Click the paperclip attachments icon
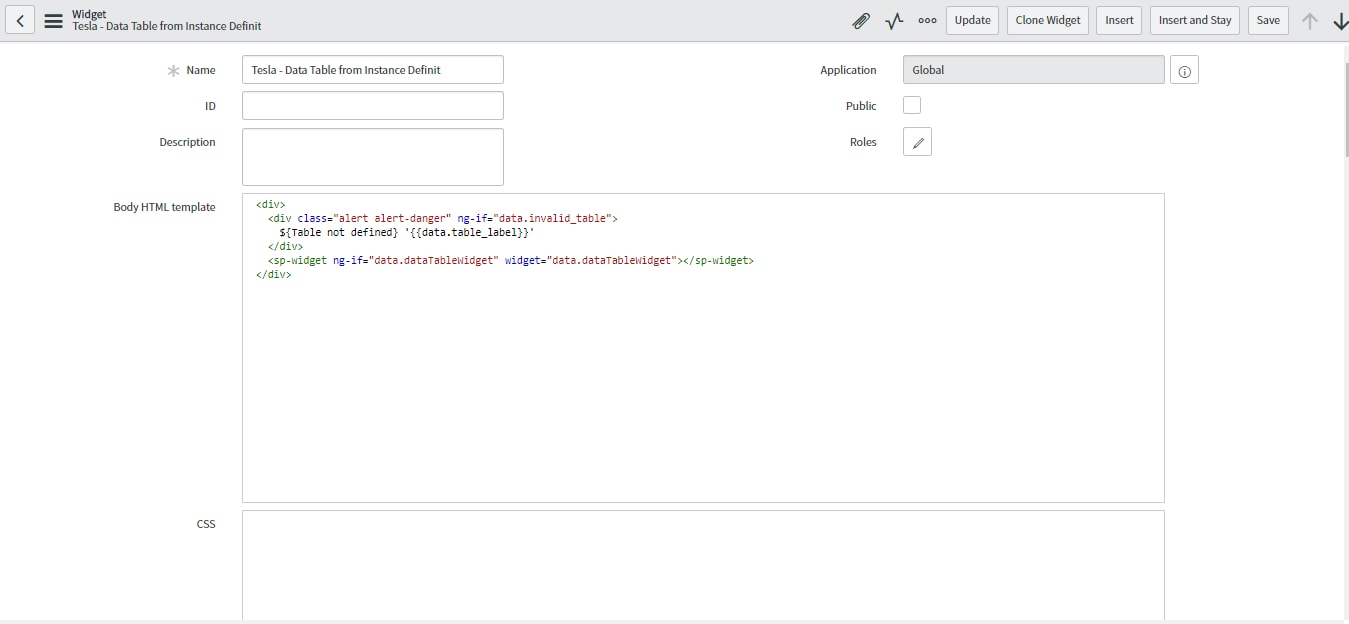 860,20
